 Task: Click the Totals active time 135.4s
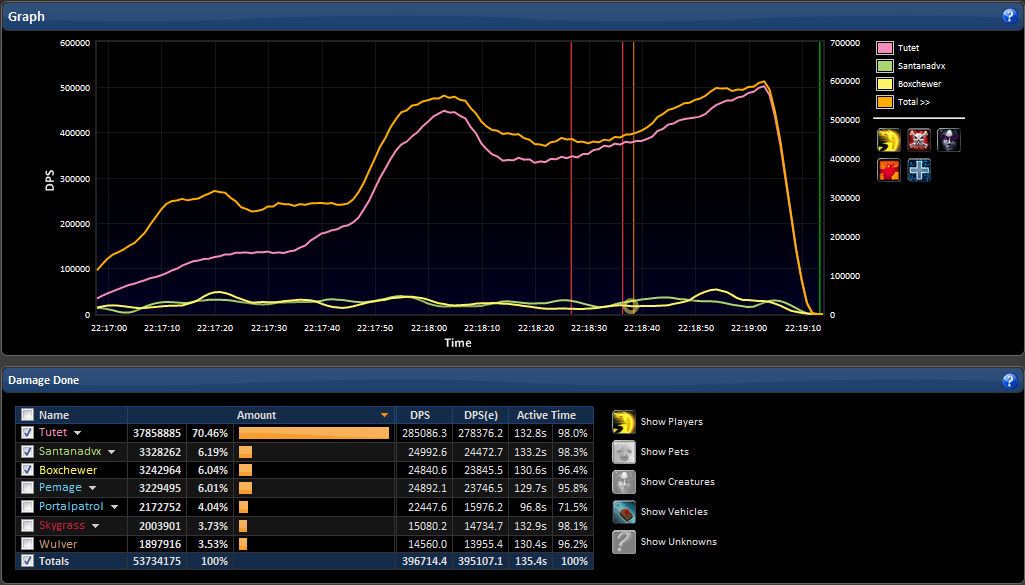coord(531,561)
